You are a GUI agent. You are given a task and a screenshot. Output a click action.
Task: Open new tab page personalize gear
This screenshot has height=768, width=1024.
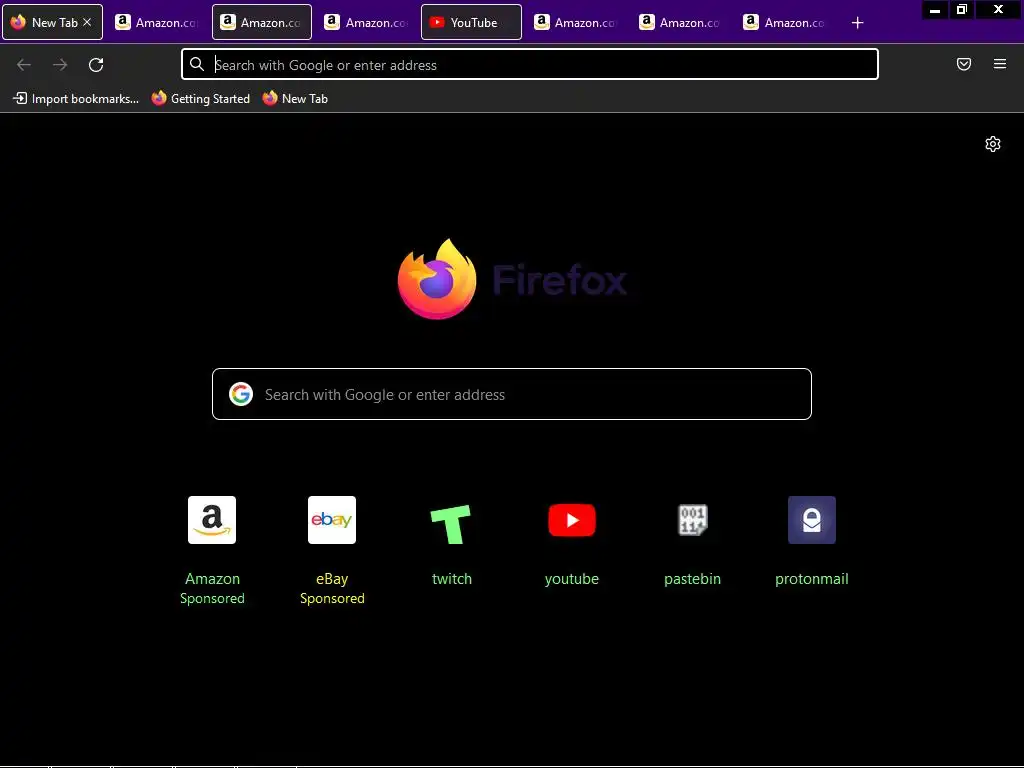point(993,144)
